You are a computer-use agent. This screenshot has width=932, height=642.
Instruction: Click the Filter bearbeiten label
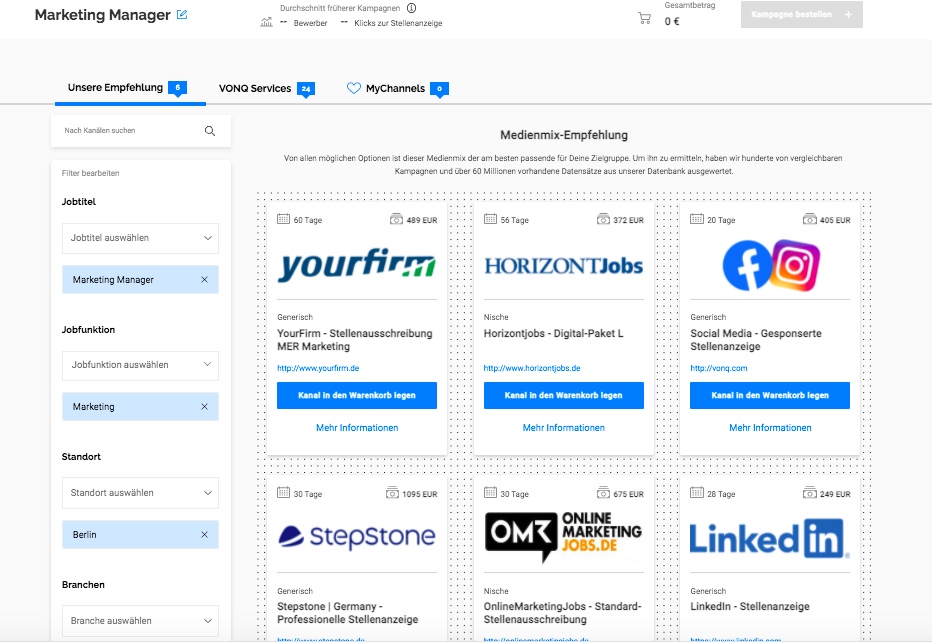[90, 173]
